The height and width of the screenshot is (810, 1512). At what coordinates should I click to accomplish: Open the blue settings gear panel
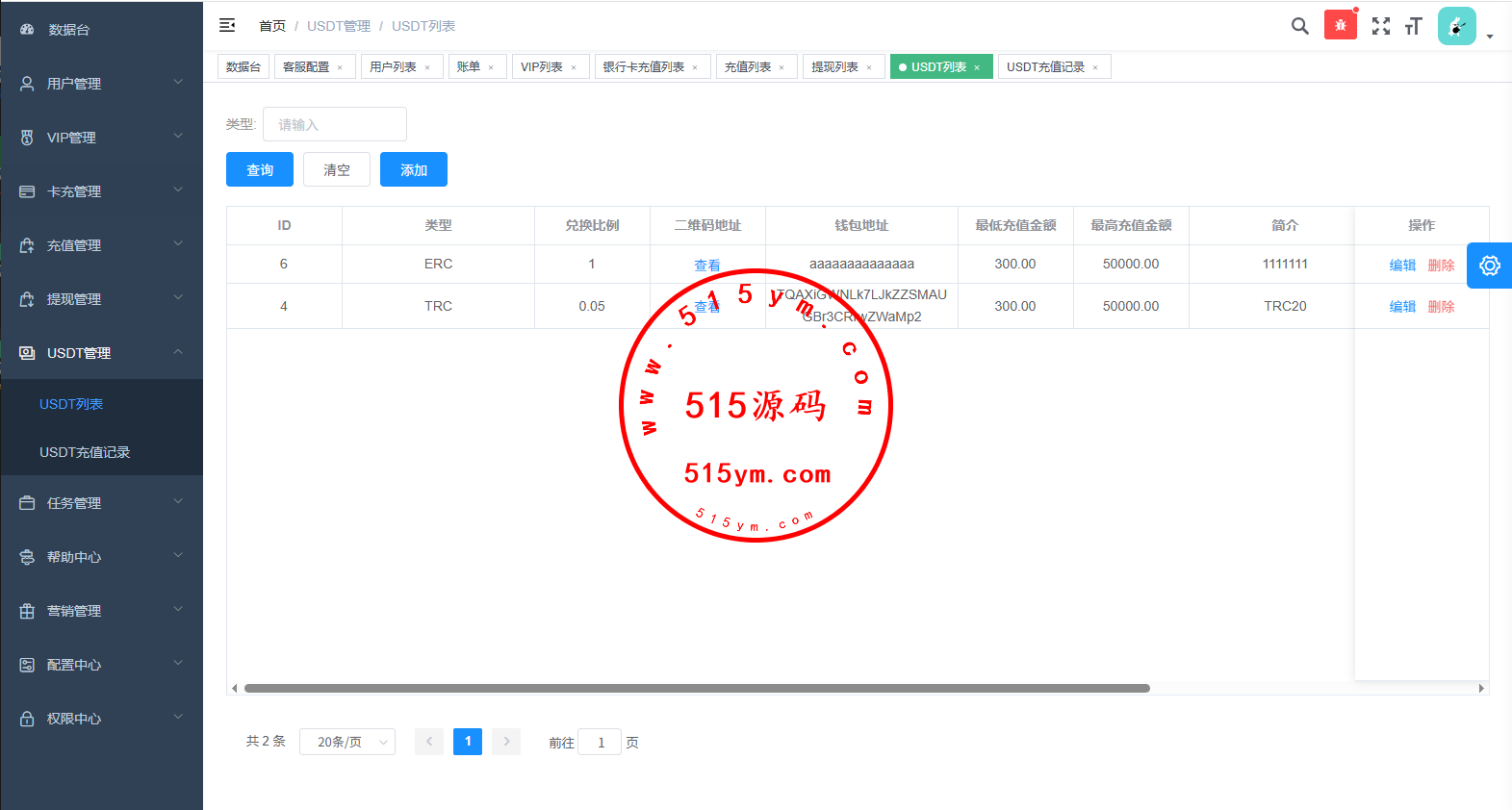tap(1489, 266)
